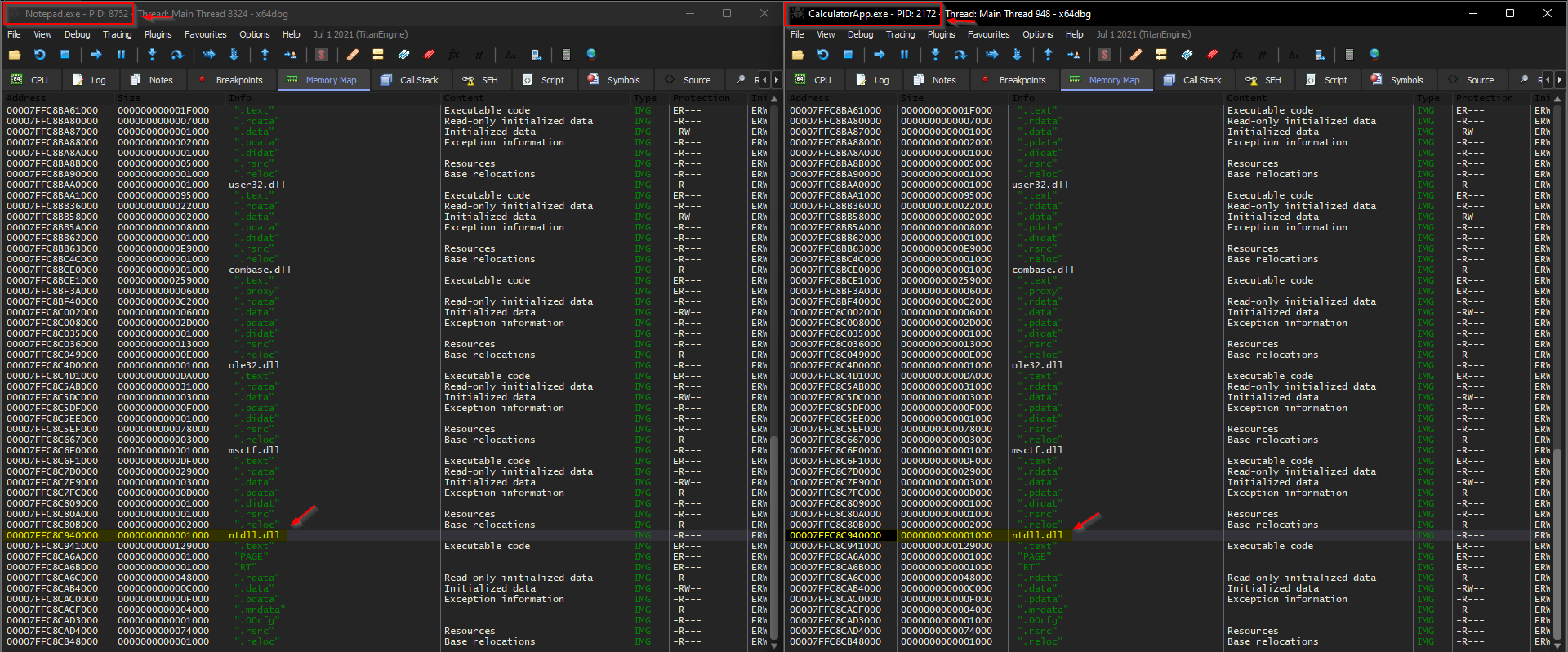Open Patches bandage icon in Notepad.exe window
Viewport: 1568px width, 652px height.
tap(353, 55)
